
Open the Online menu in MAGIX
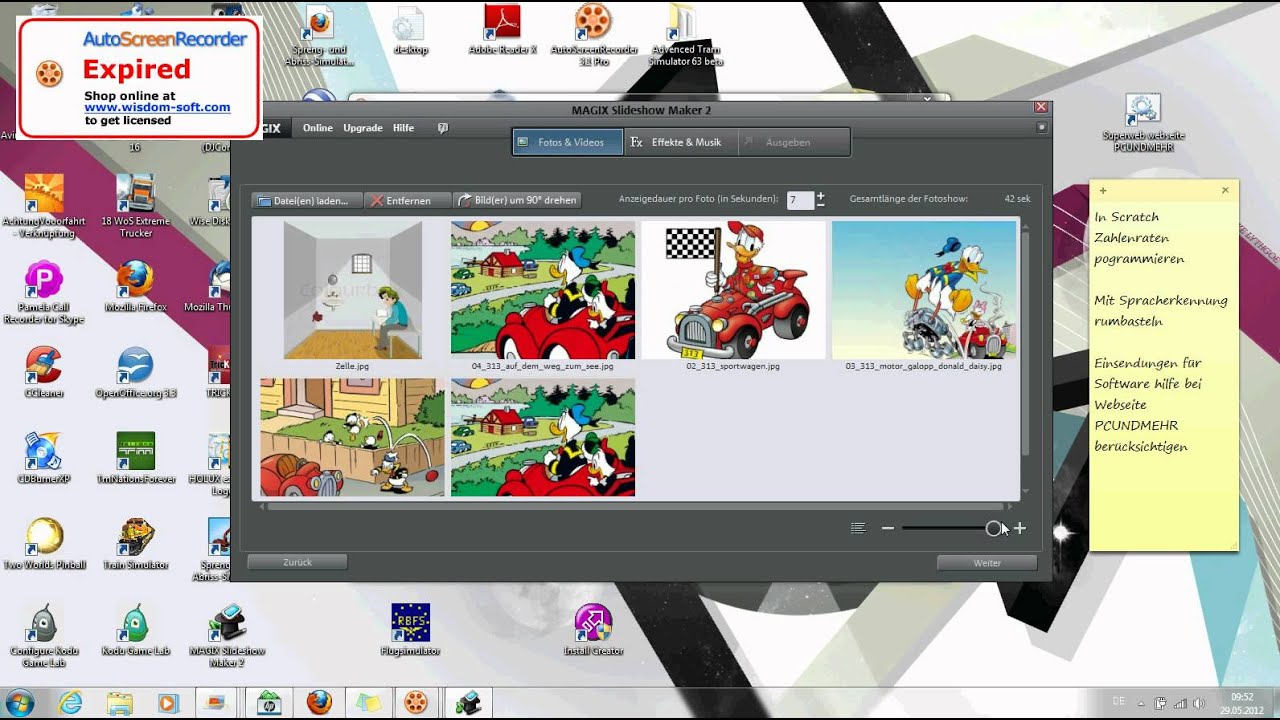pyautogui.click(x=318, y=128)
